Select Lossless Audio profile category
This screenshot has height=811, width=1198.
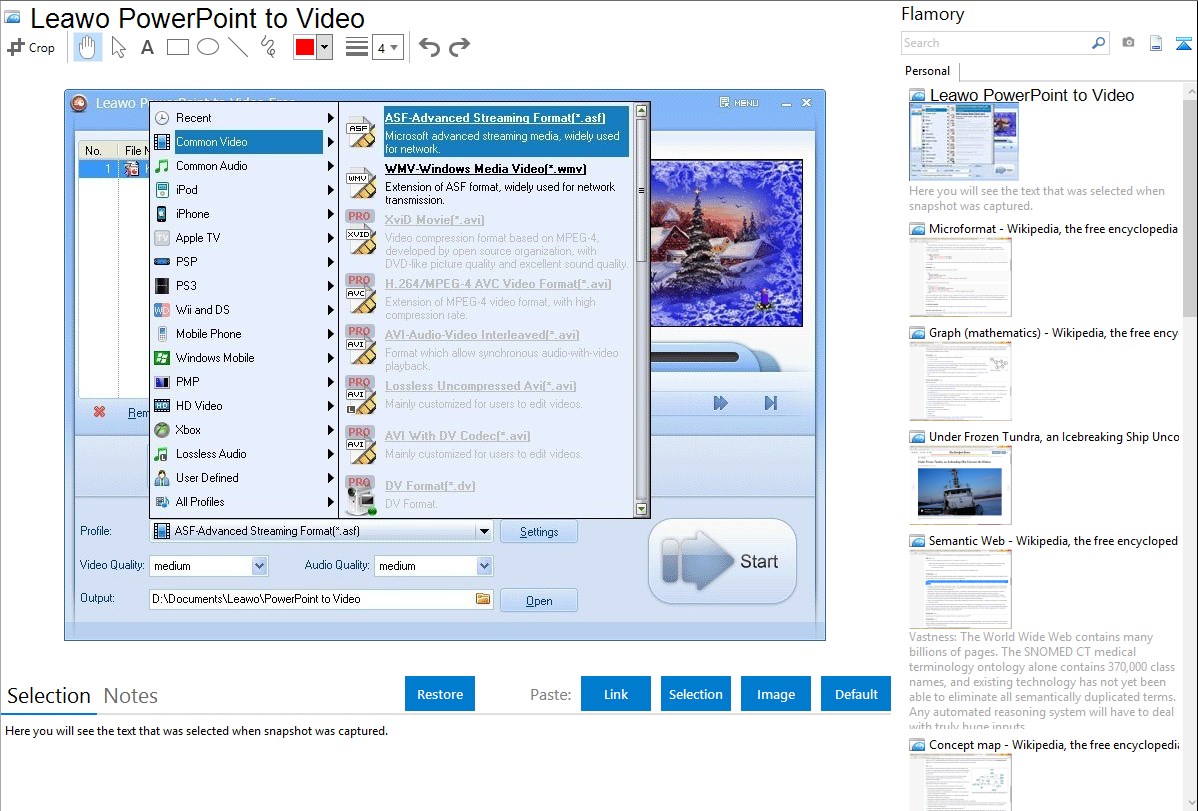[244, 454]
